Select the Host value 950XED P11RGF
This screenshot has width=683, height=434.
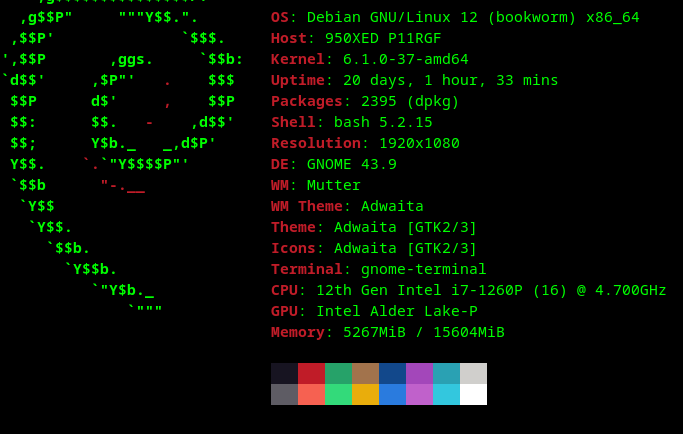[383, 38]
